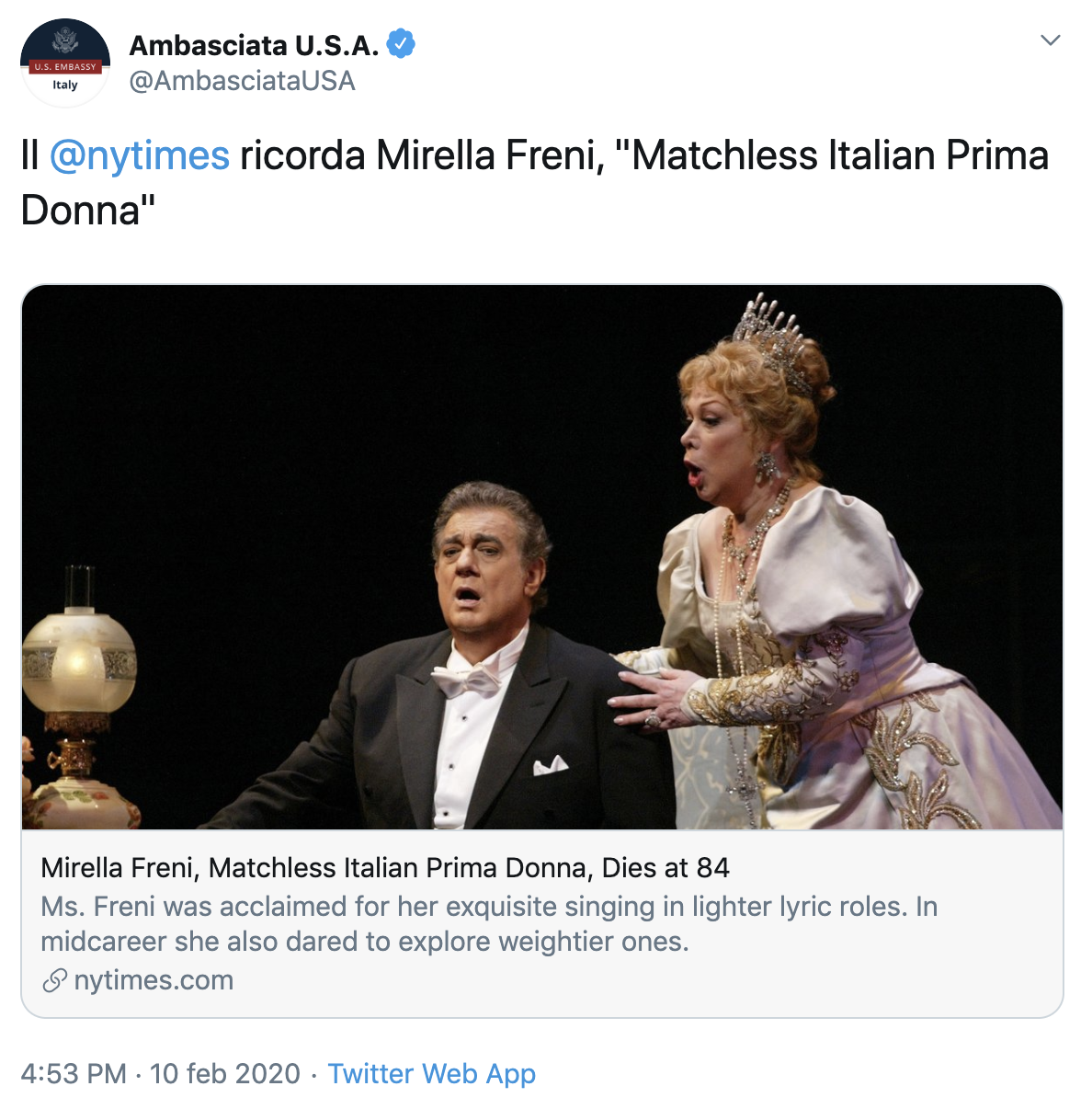Click the blue verified badge

[401, 44]
